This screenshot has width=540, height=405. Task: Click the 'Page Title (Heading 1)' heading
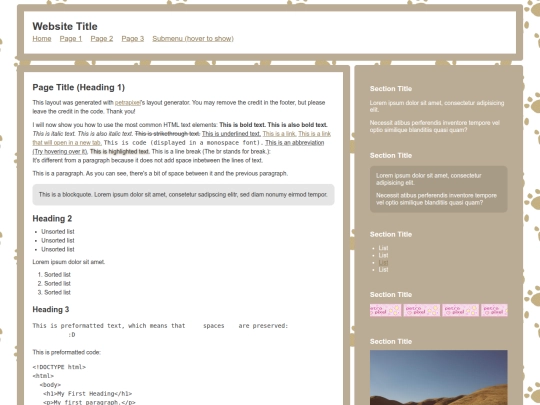79,87
